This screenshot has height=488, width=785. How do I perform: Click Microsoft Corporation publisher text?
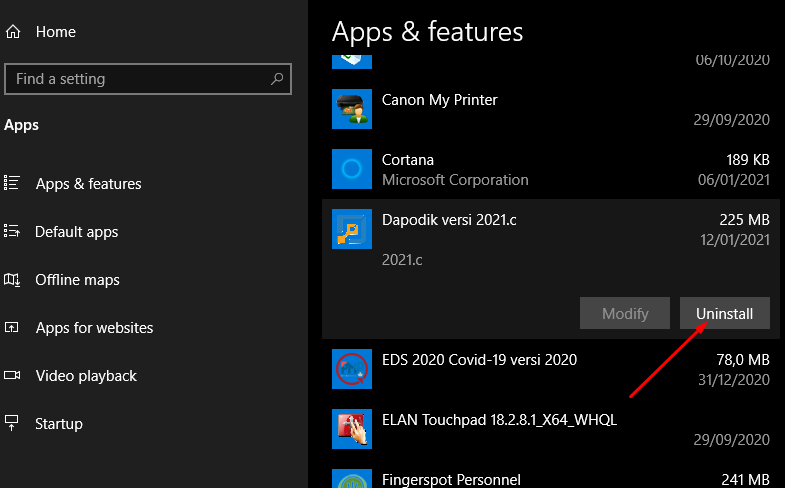[455, 180]
